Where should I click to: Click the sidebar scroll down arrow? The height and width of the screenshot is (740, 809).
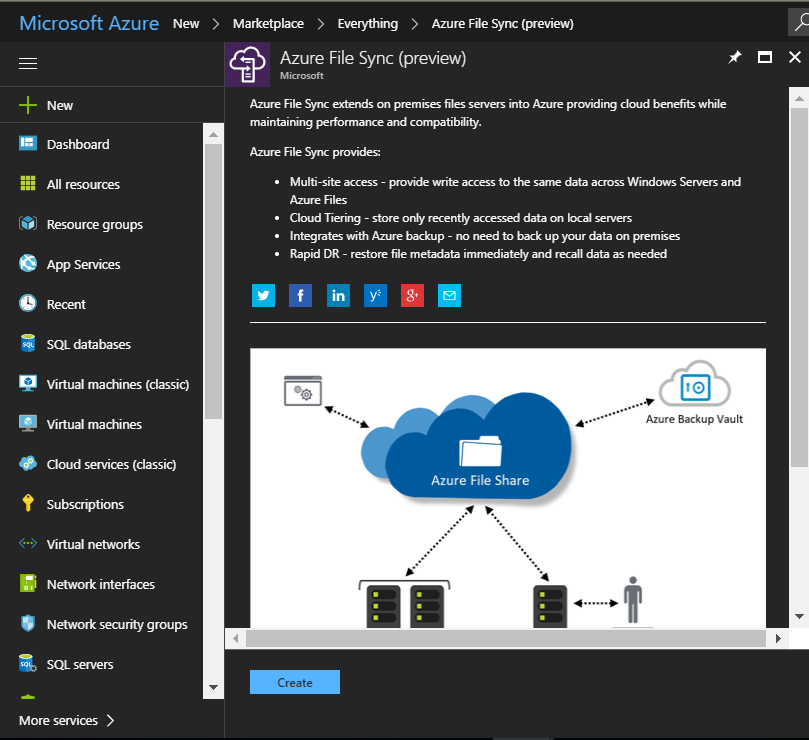pos(214,687)
